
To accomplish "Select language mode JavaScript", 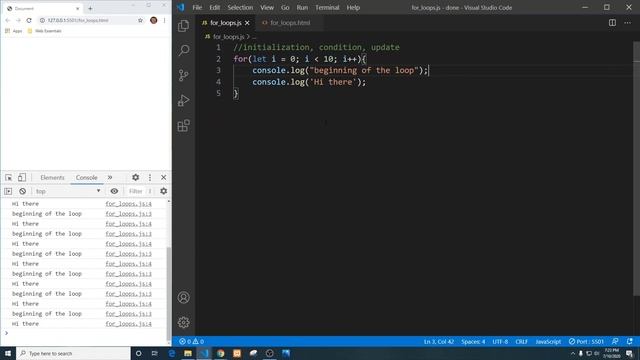I will click(x=548, y=341).
